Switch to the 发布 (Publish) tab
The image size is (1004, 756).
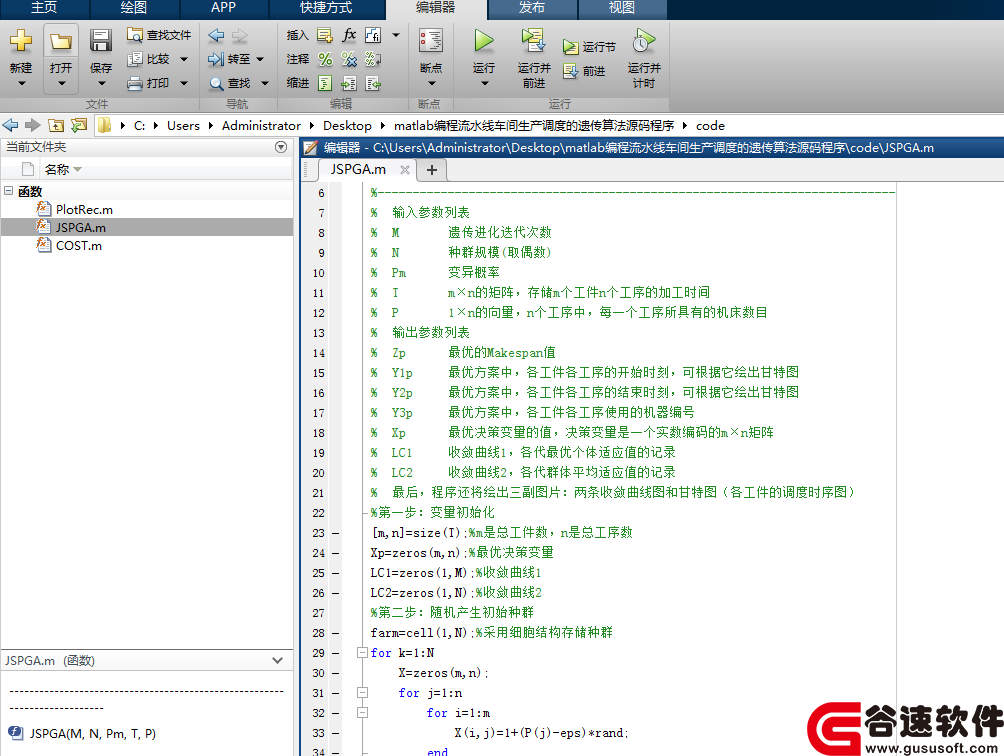pyautogui.click(x=532, y=8)
